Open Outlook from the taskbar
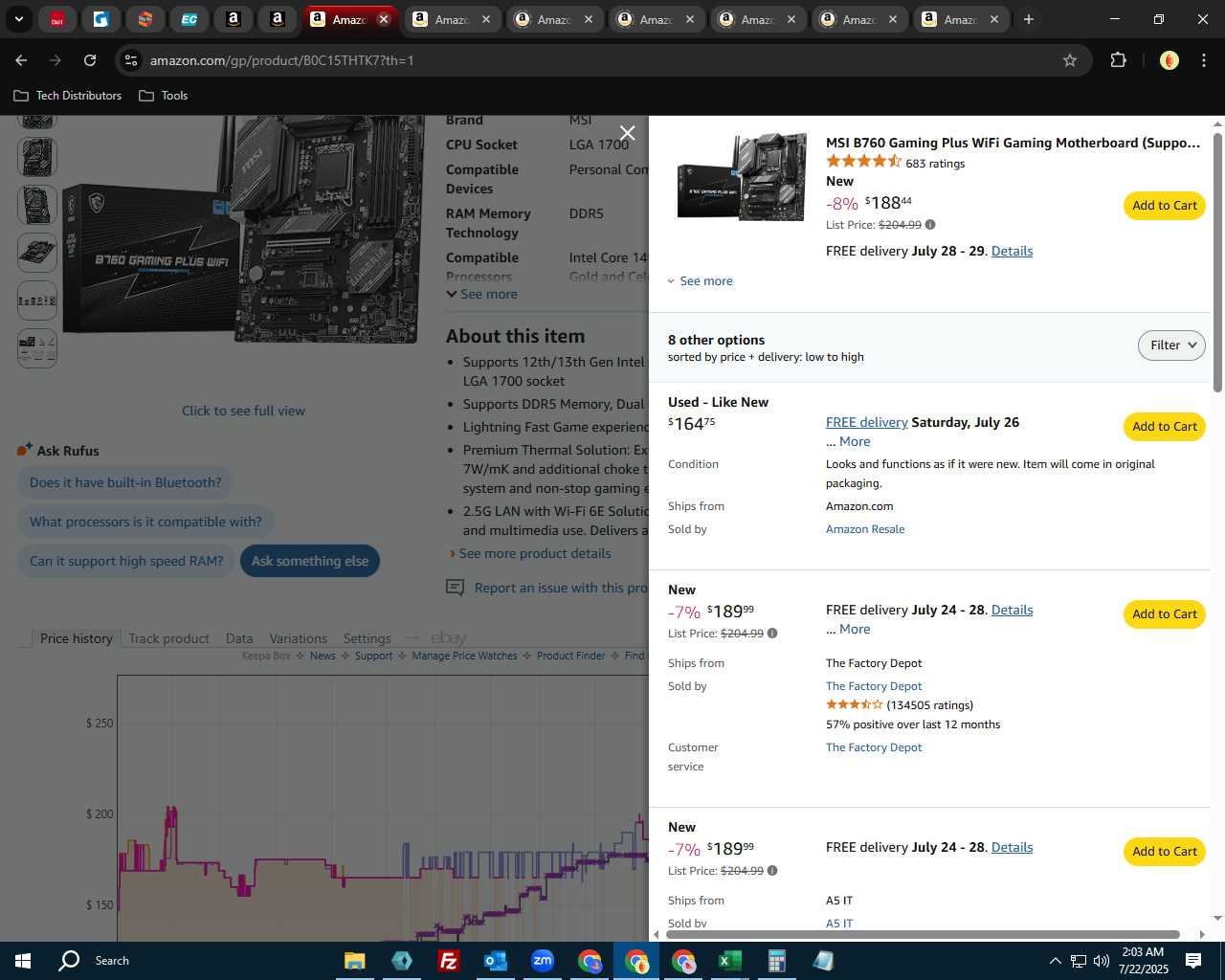Screen dimensions: 1225x980 coord(495,961)
